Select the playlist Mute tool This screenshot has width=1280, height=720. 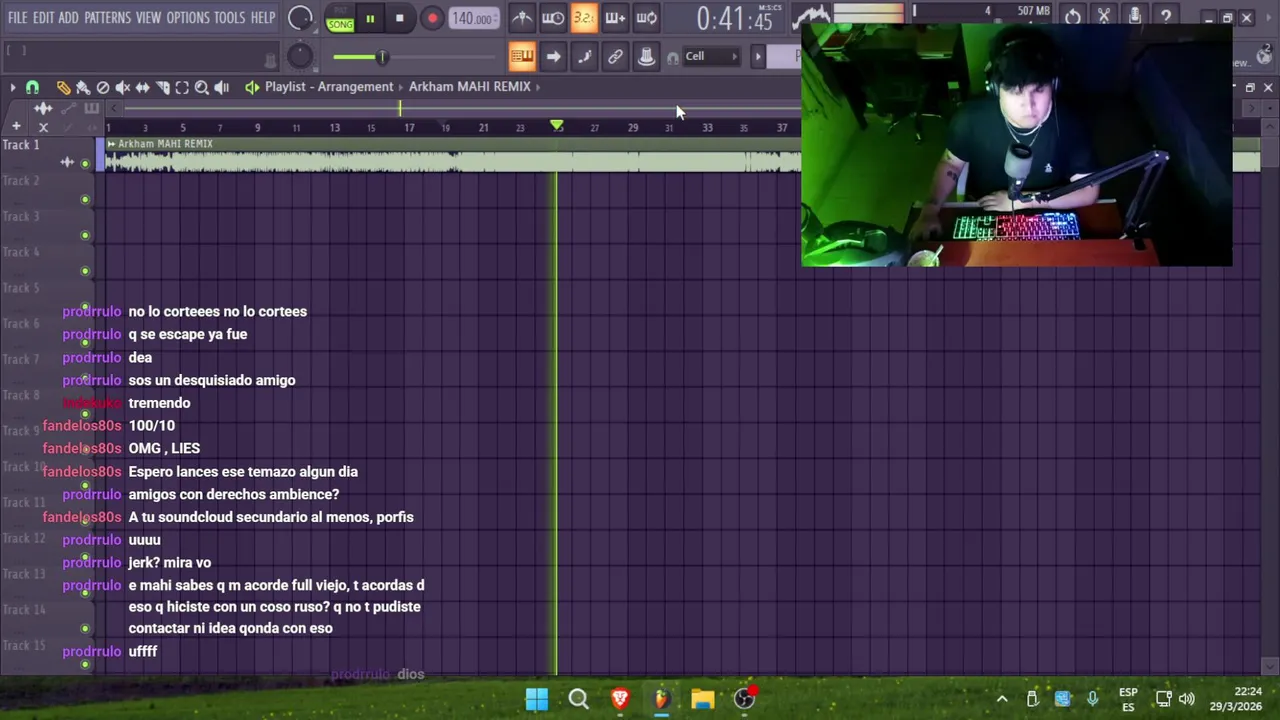click(122, 87)
